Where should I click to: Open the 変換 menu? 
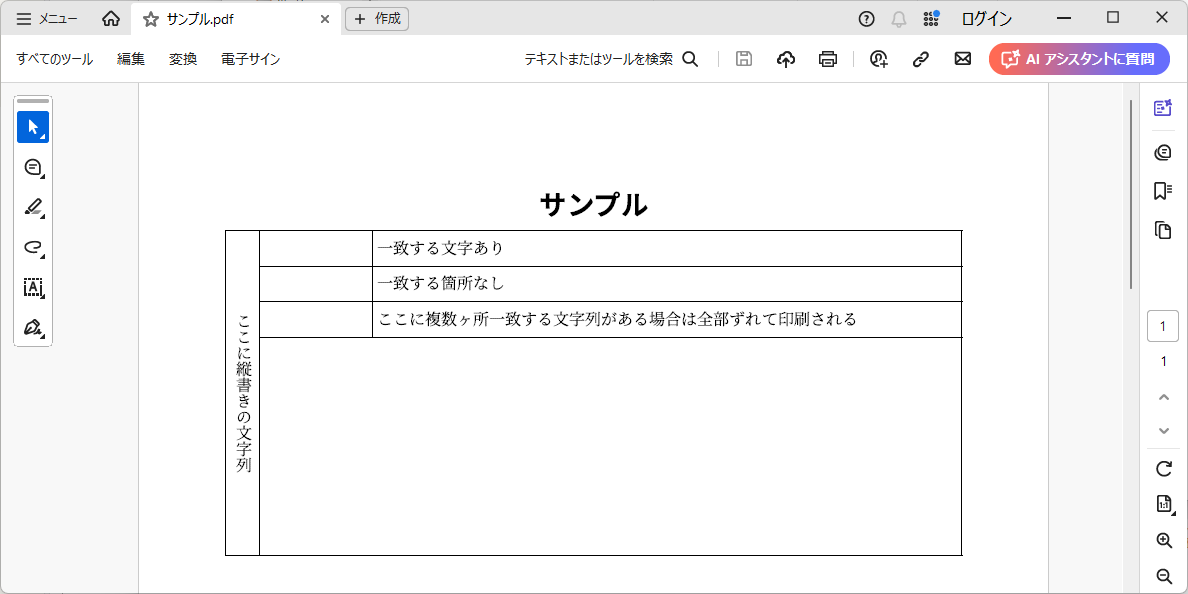(183, 59)
